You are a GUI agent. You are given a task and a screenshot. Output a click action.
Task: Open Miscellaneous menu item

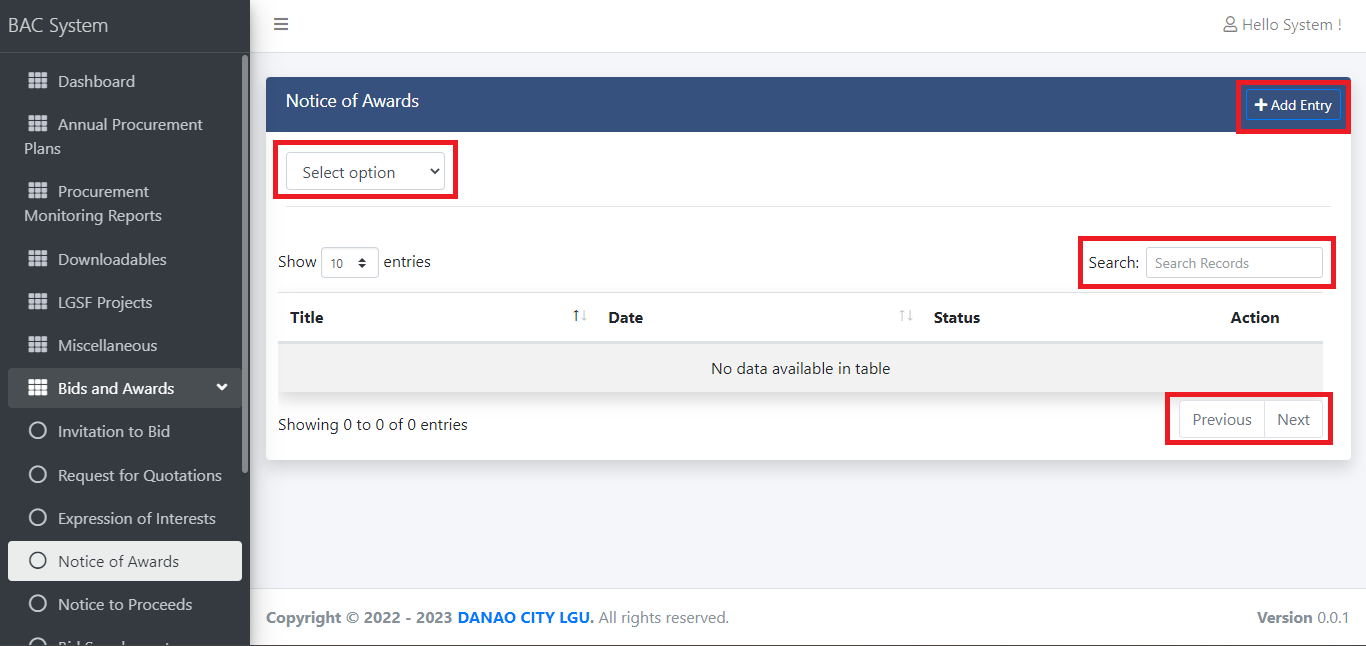125,345
